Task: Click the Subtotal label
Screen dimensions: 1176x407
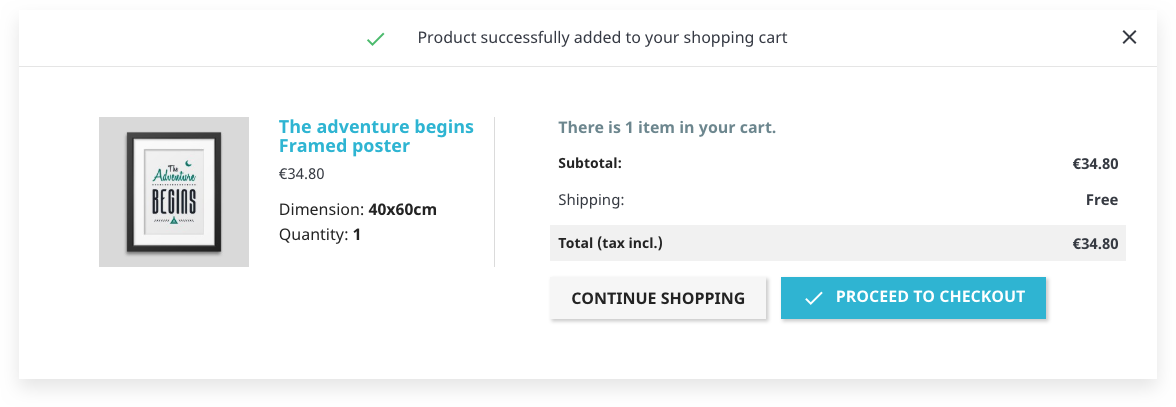Action: [x=590, y=163]
